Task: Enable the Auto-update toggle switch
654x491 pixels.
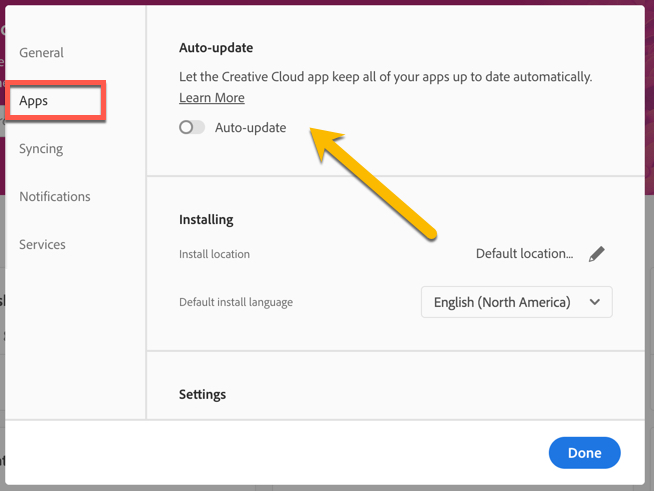Action: pos(191,128)
